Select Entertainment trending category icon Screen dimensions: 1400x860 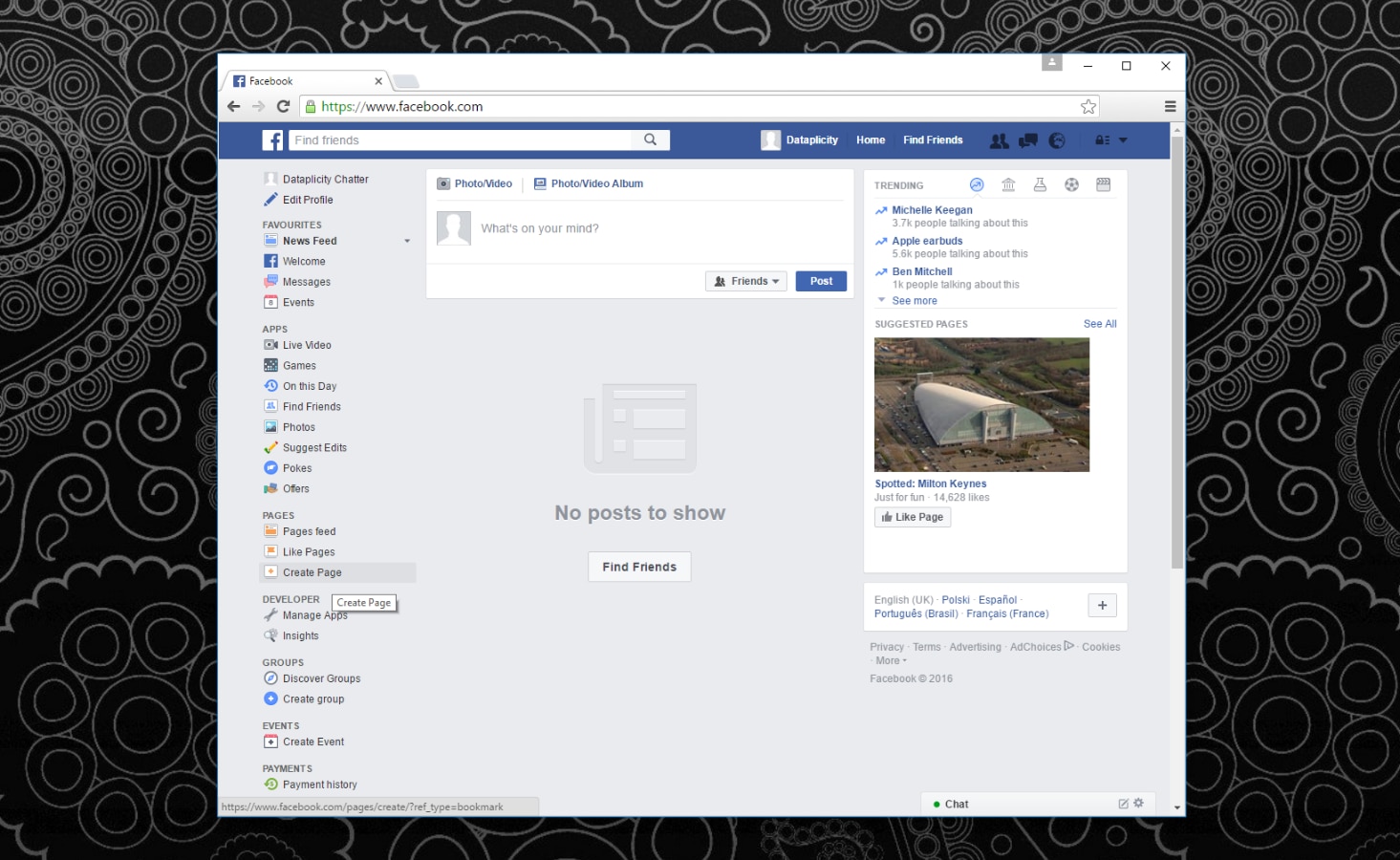(1103, 184)
